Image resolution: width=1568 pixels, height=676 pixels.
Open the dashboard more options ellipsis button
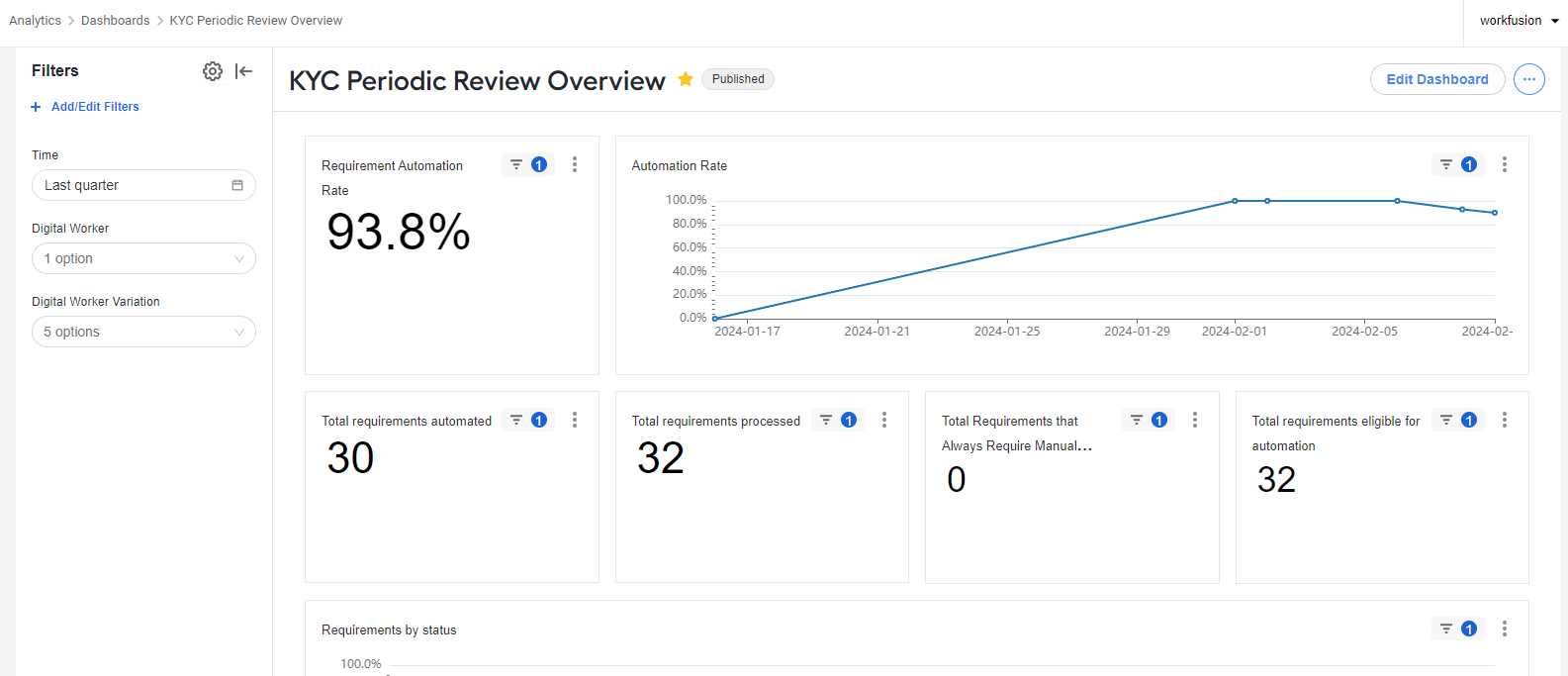tap(1529, 79)
